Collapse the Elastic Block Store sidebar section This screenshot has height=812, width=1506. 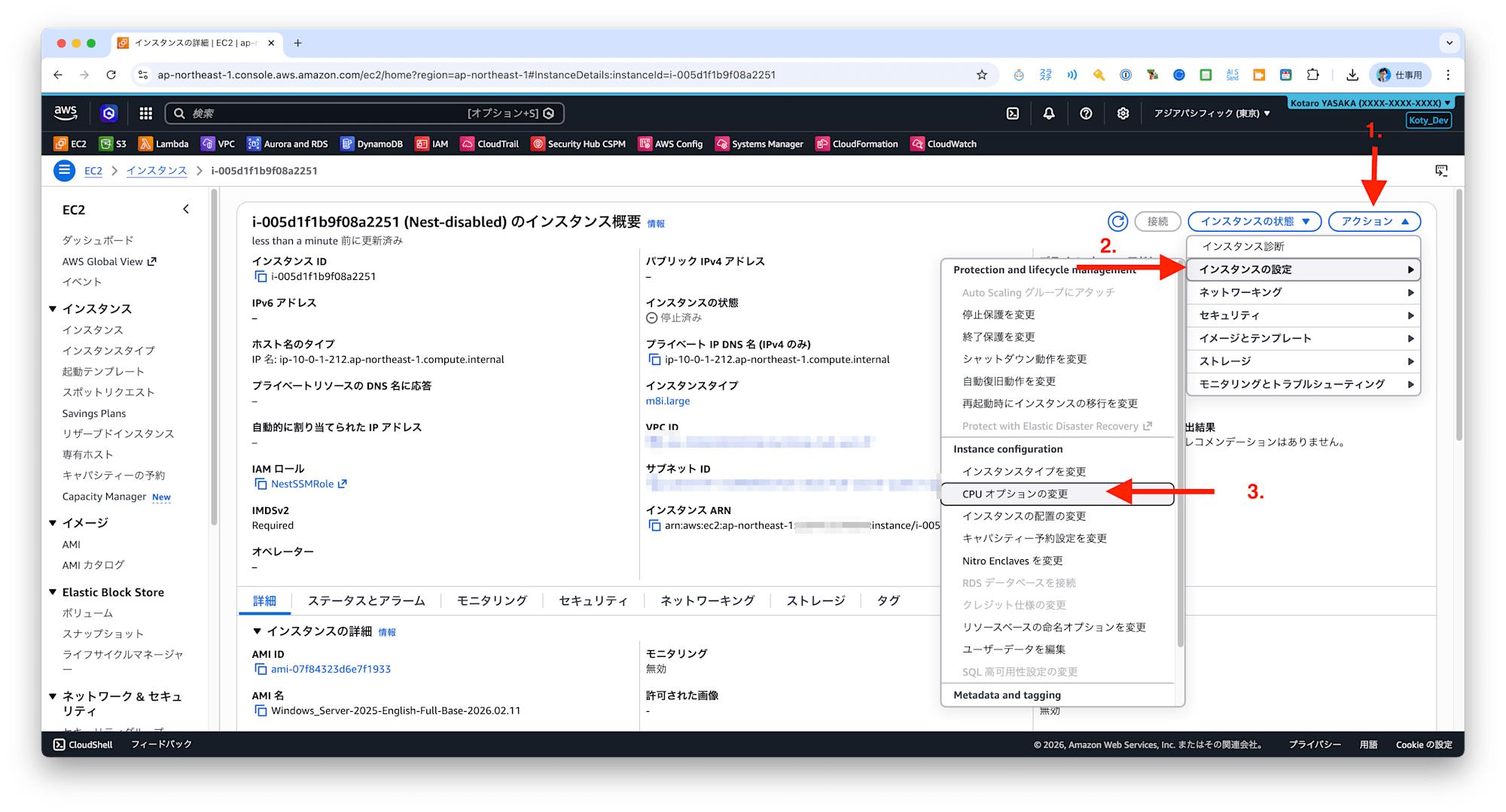53,592
